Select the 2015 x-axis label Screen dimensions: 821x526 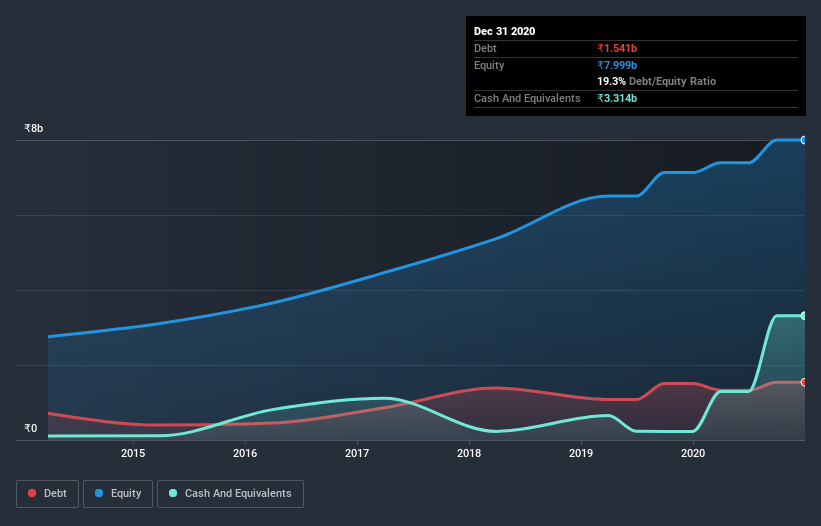pos(133,453)
